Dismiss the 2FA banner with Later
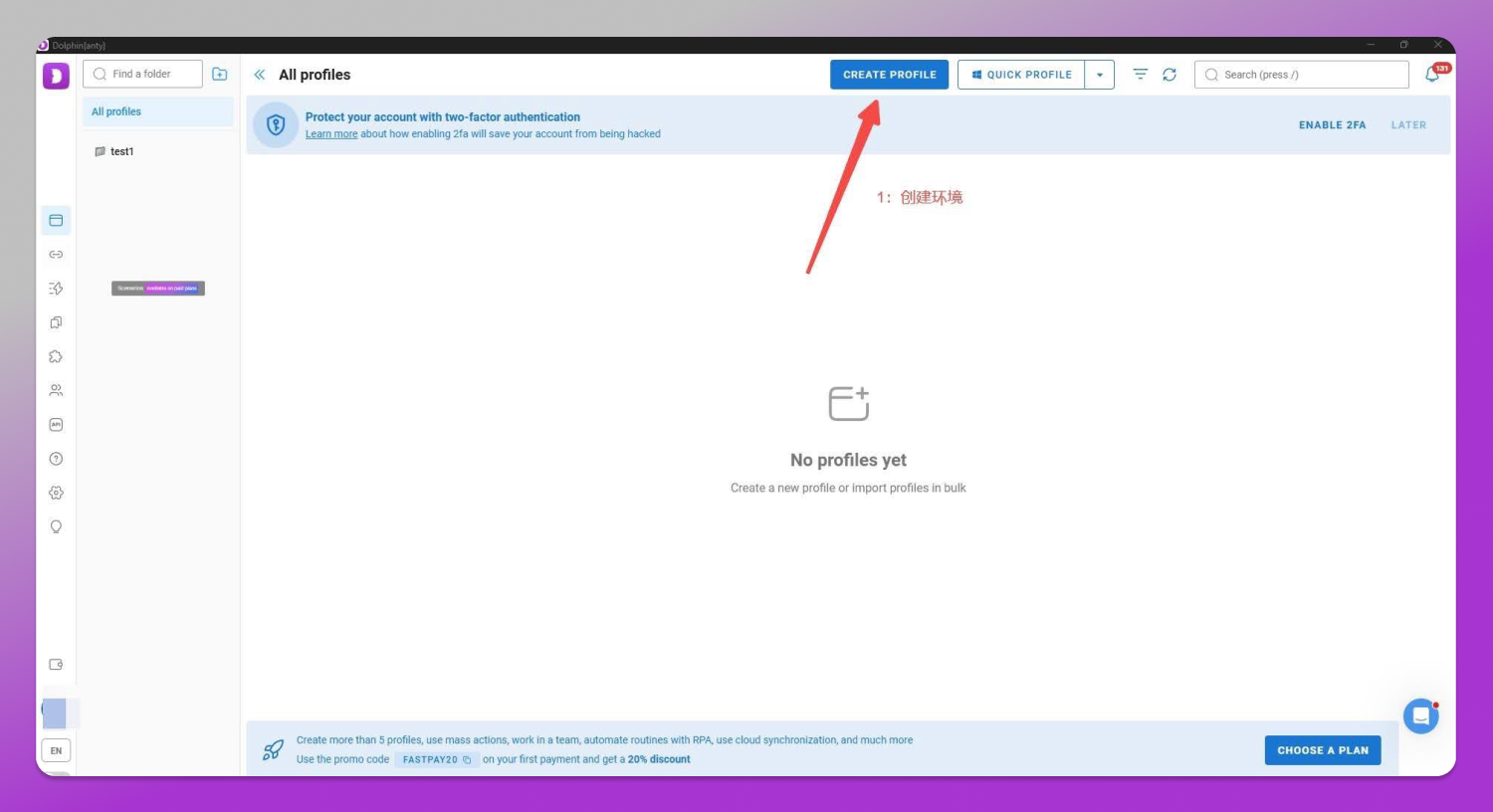This screenshot has width=1493, height=812. coord(1408,125)
